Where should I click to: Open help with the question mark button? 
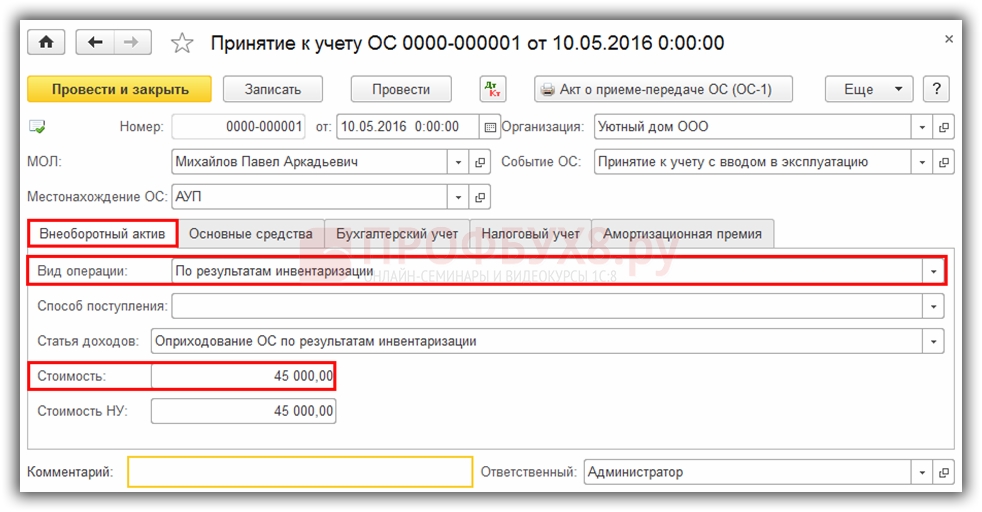[x=936, y=90]
